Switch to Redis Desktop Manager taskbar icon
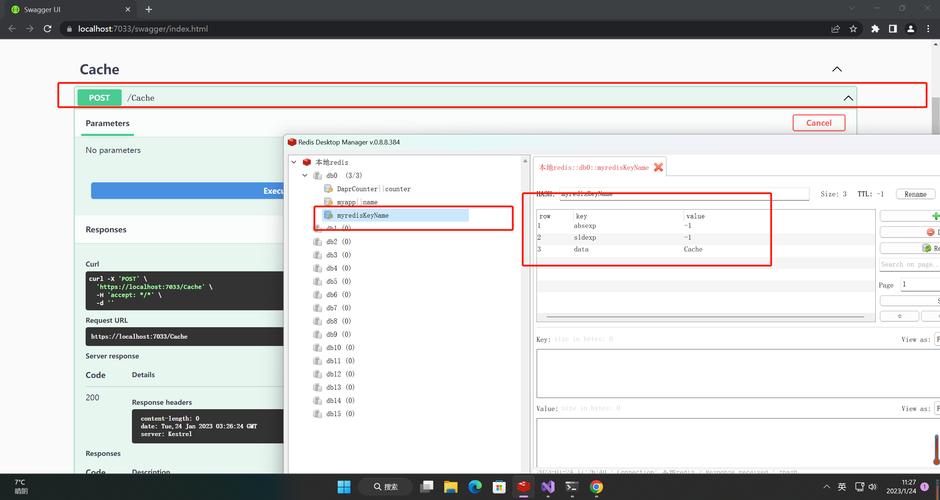This screenshot has height=500, width=940. point(524,487)
